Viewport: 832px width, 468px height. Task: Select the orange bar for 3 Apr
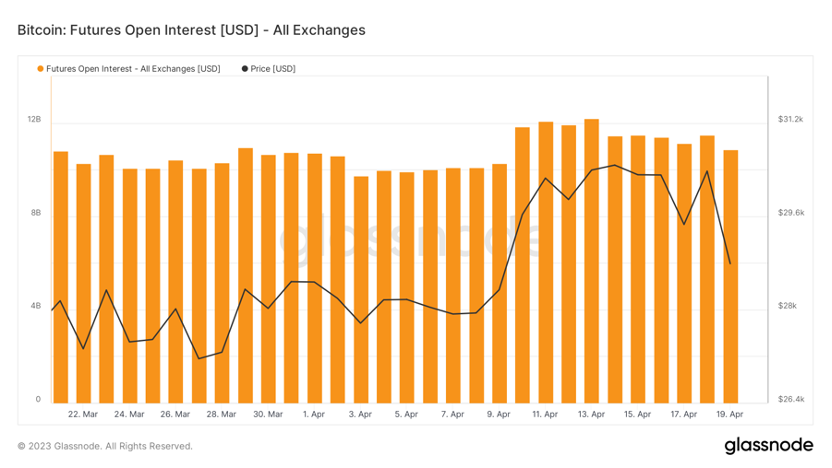361,289
